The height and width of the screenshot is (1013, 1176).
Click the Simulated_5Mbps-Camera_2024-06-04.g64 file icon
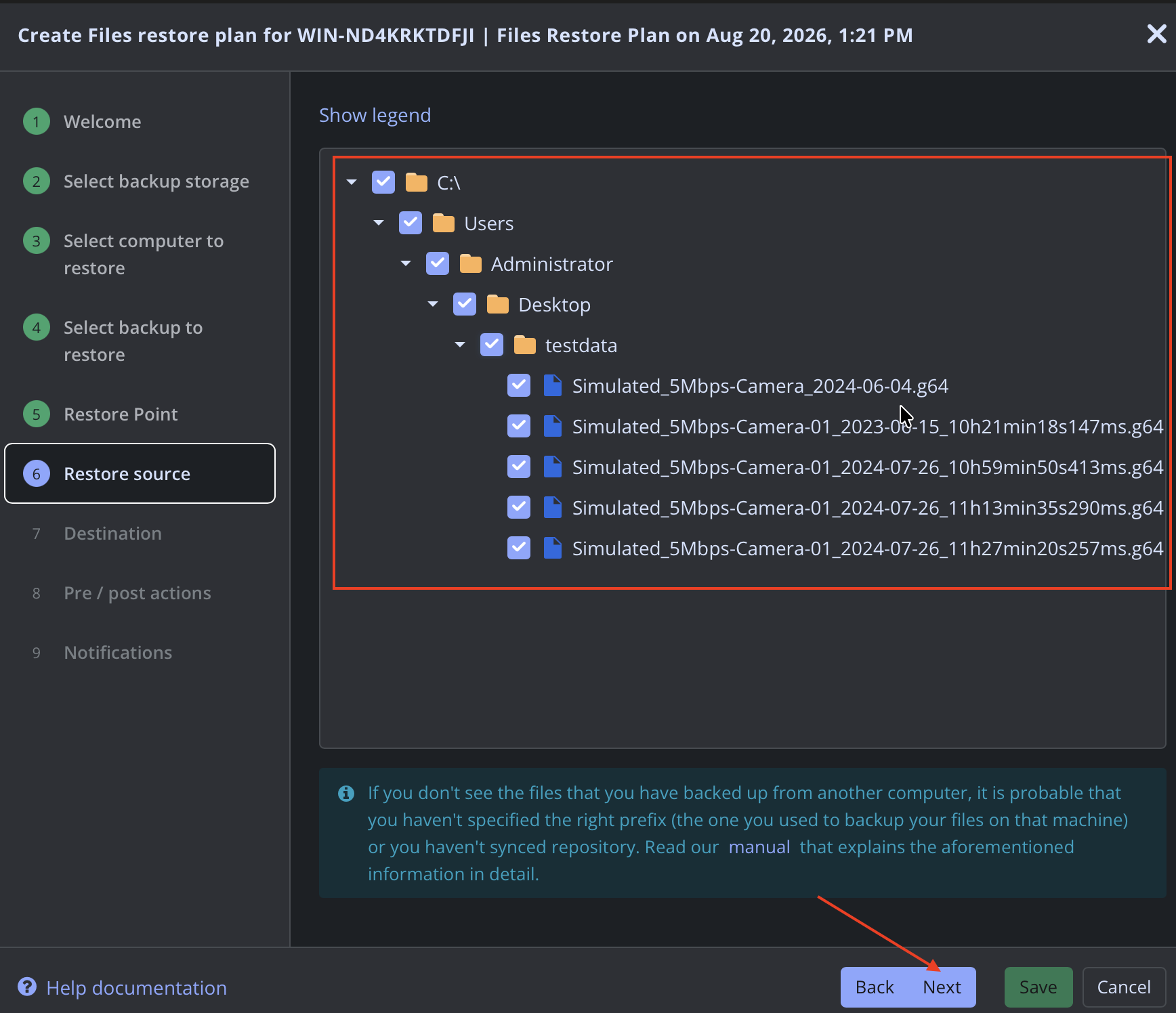click(x=553, y=385)
